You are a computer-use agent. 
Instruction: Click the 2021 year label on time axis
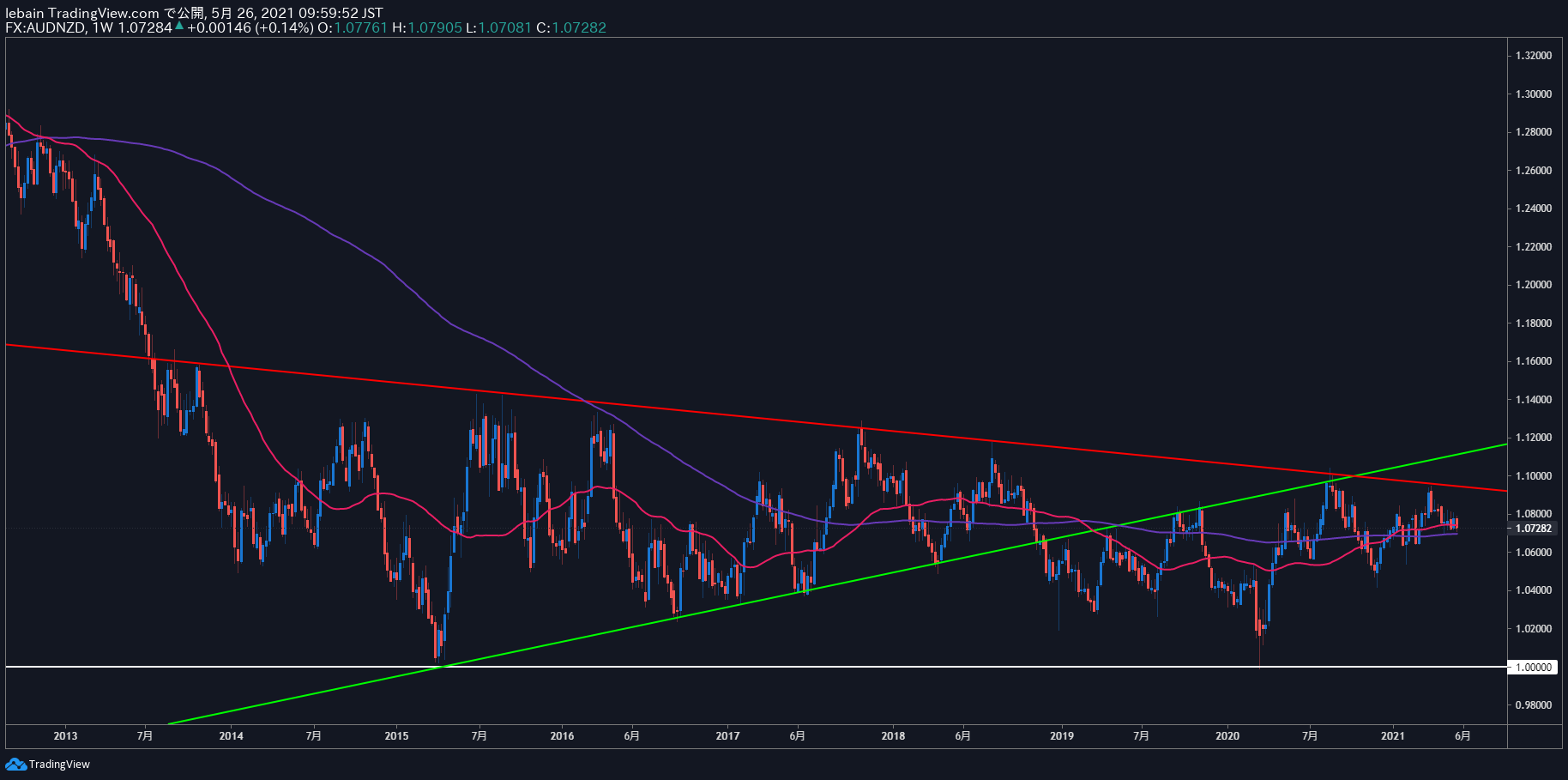(1393, 735)
